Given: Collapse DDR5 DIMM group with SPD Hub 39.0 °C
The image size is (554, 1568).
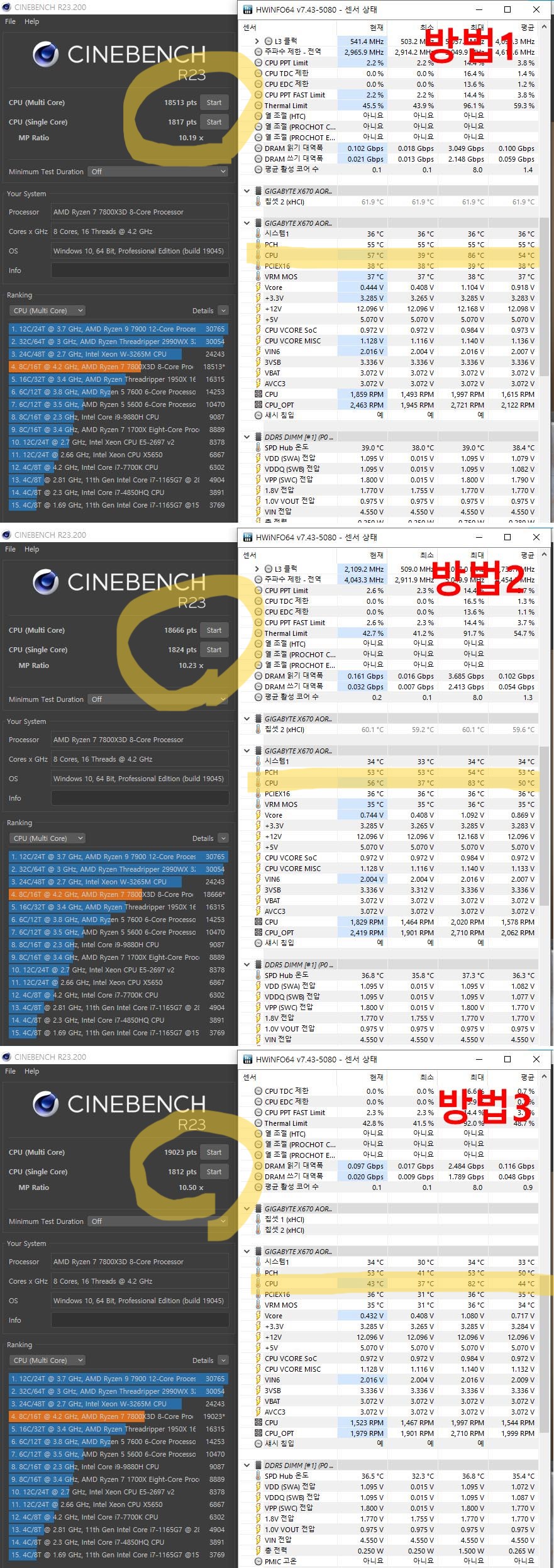Looking at the screenshot, I should point(247,437).
